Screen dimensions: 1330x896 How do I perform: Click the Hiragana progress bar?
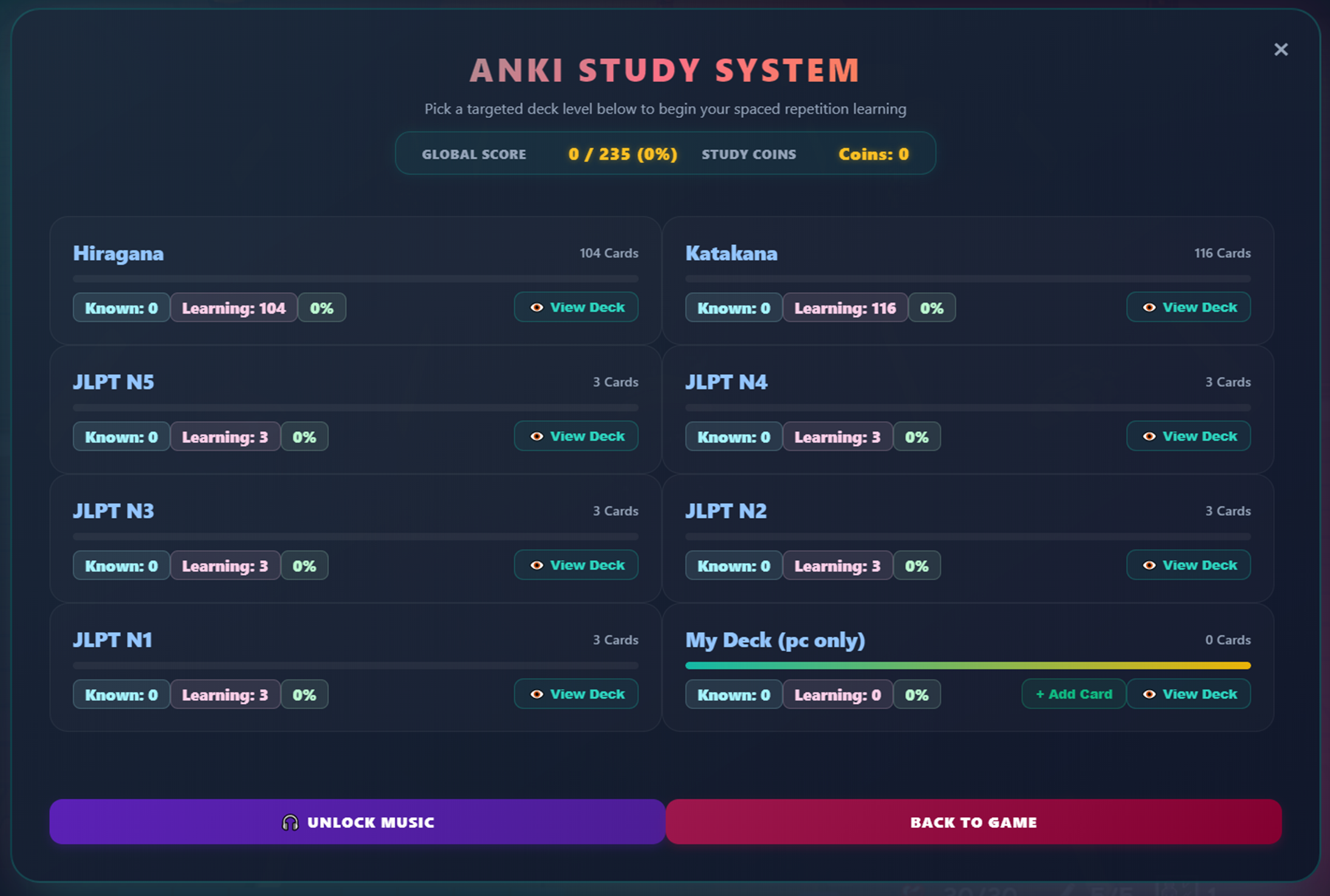coord(355,279)
